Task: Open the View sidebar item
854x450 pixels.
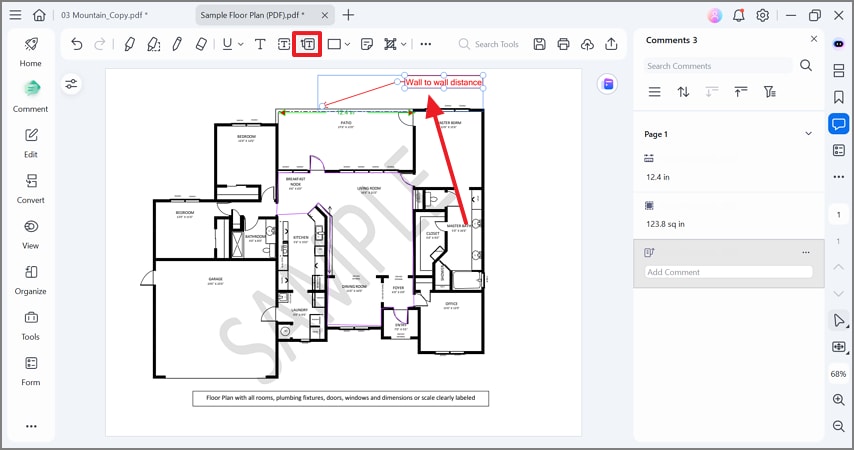Action: [30, 234]
